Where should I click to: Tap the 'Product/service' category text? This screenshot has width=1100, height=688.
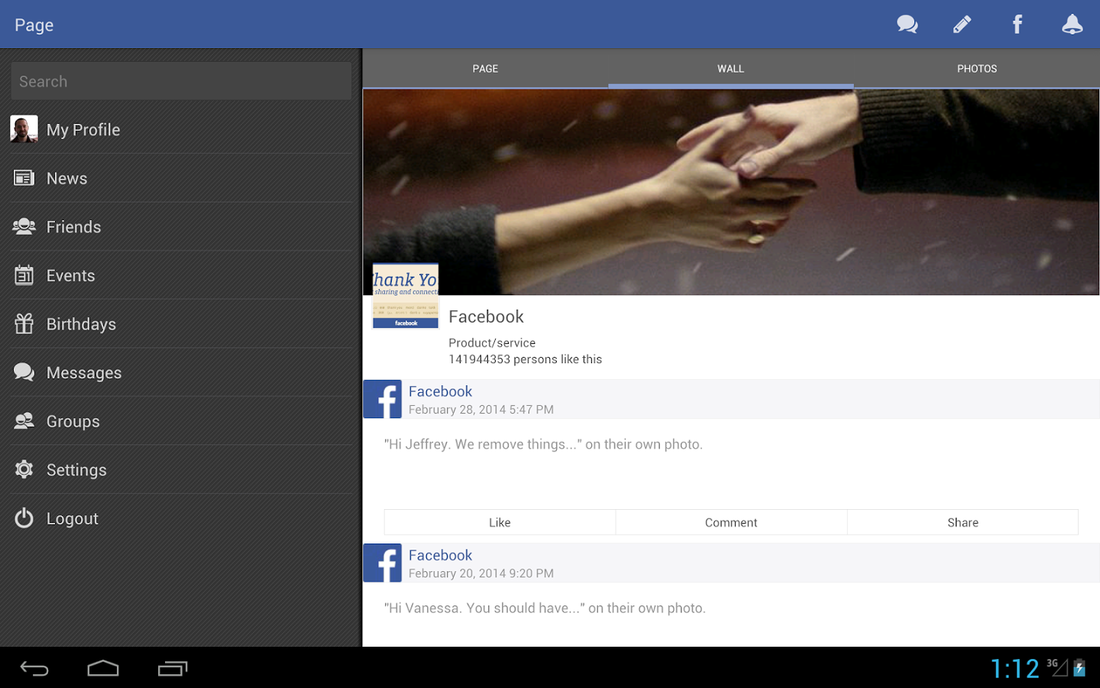[492, 343]
